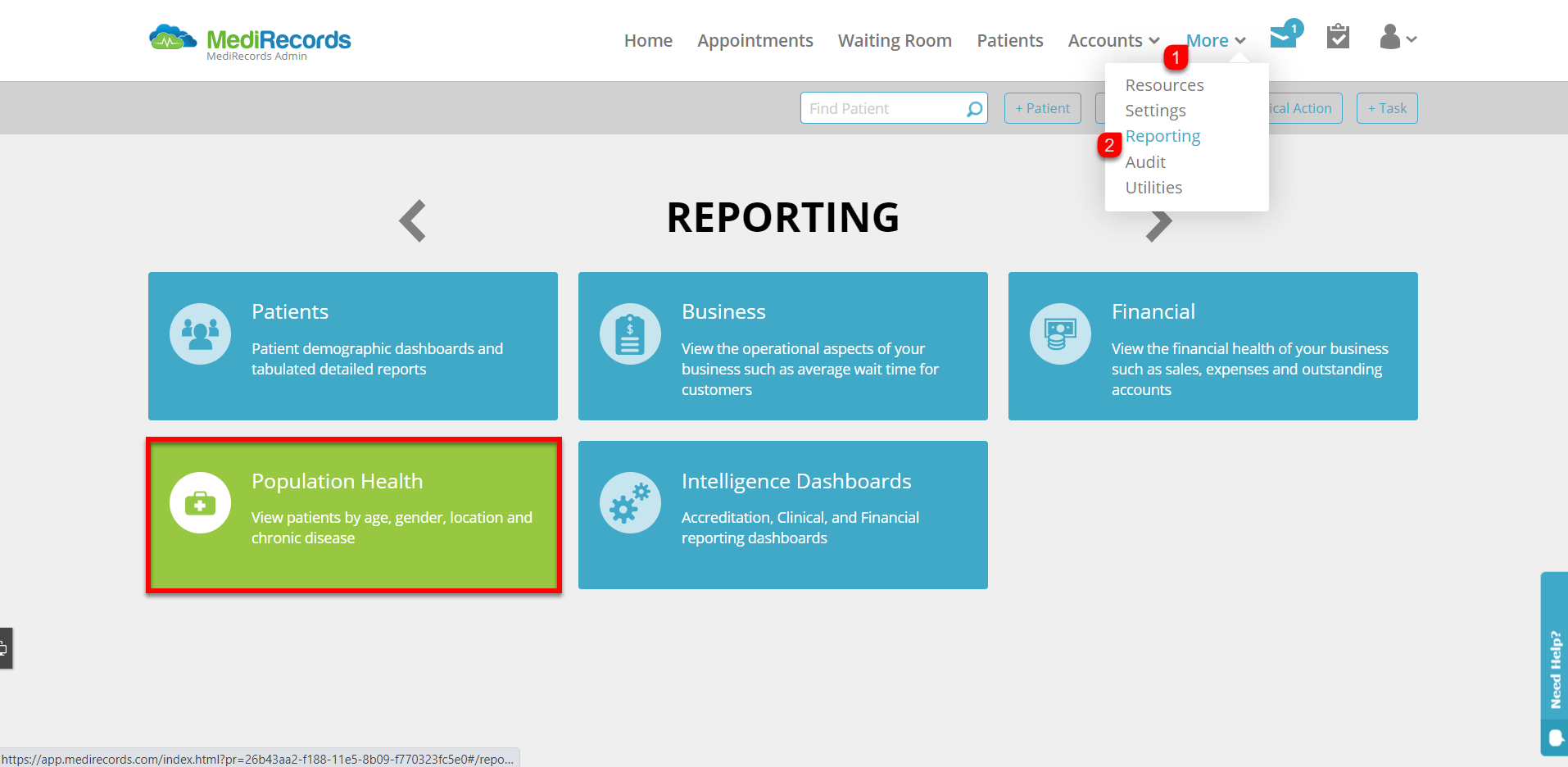Click the Financial report money icon

1060,334
